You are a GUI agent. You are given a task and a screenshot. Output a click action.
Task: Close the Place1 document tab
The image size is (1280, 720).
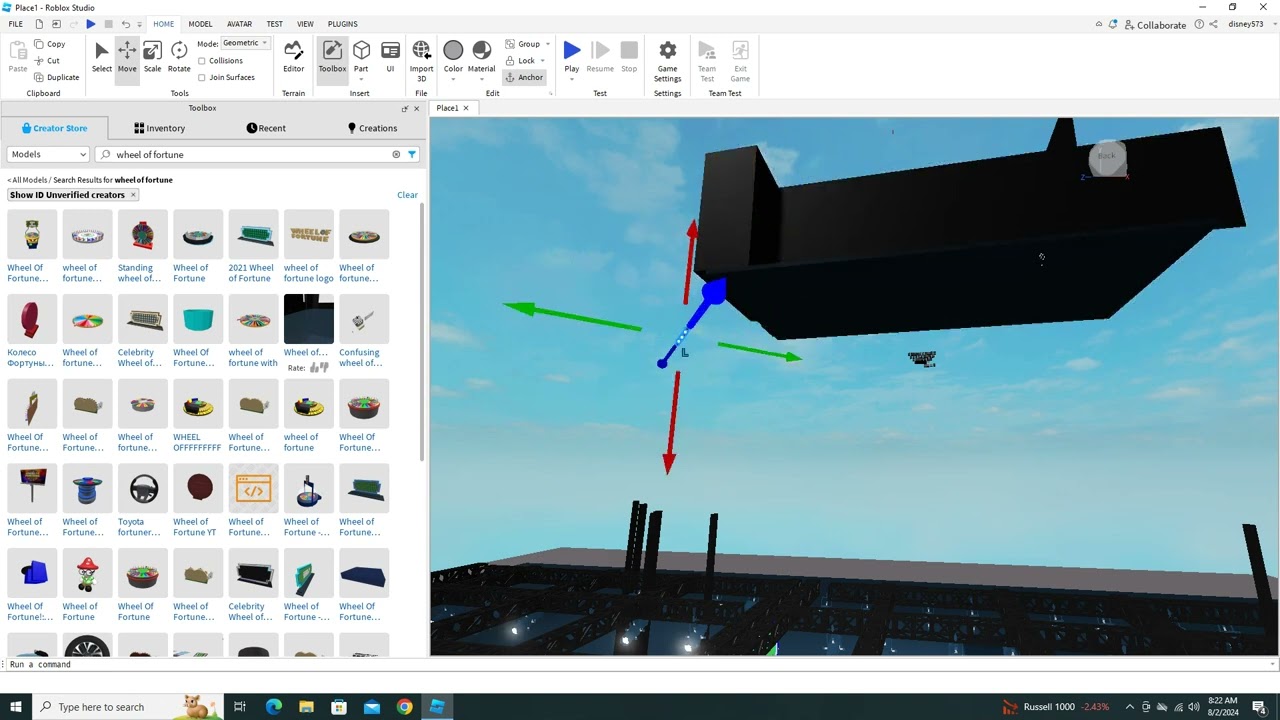[x=465, y=108]
